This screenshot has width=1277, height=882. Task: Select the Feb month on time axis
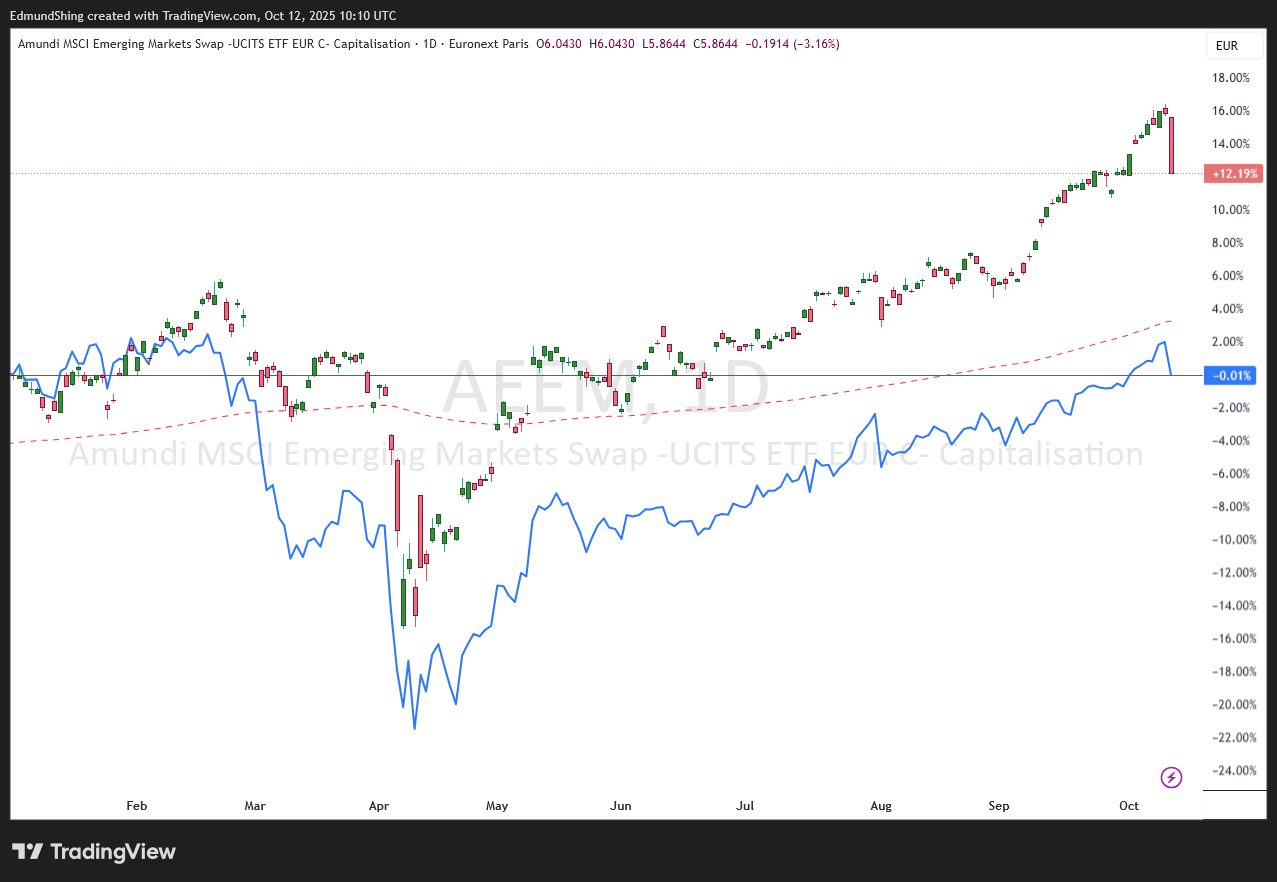(x=137, y=805)
